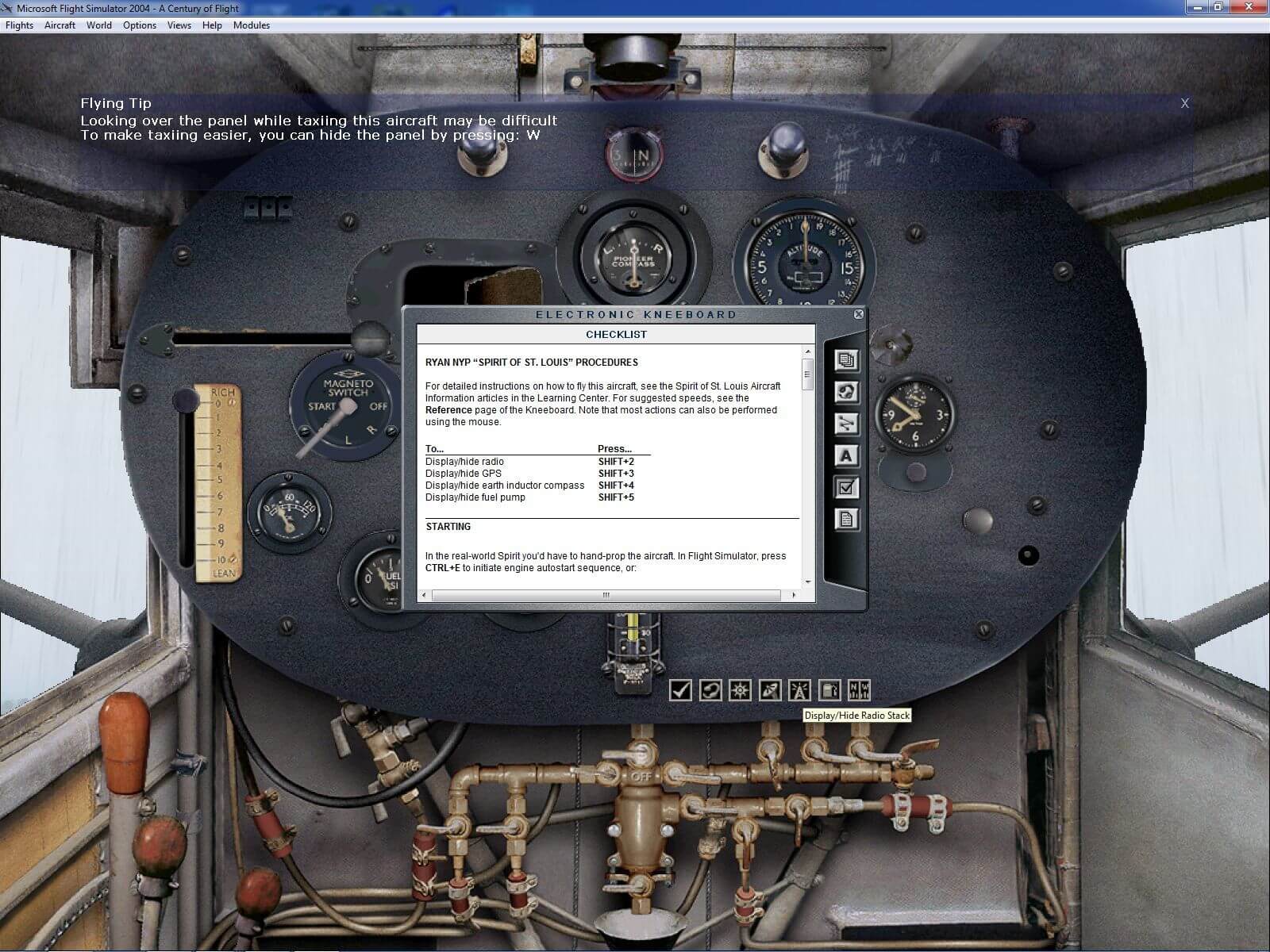Image resolution: width=1270 pixels, height=952 pixels.
Task: Click the Flight Simulator 2004 title bar text
Action: pyautogui.click(x=128, y=9)
